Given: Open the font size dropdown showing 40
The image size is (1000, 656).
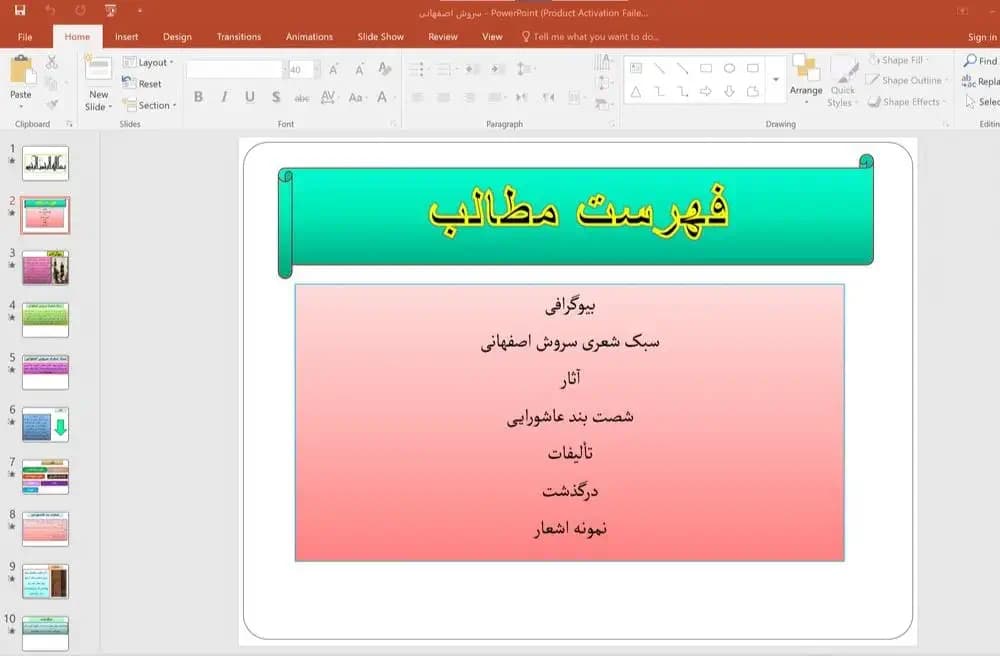Looking at the screenshot, I should tap(316, 69).
